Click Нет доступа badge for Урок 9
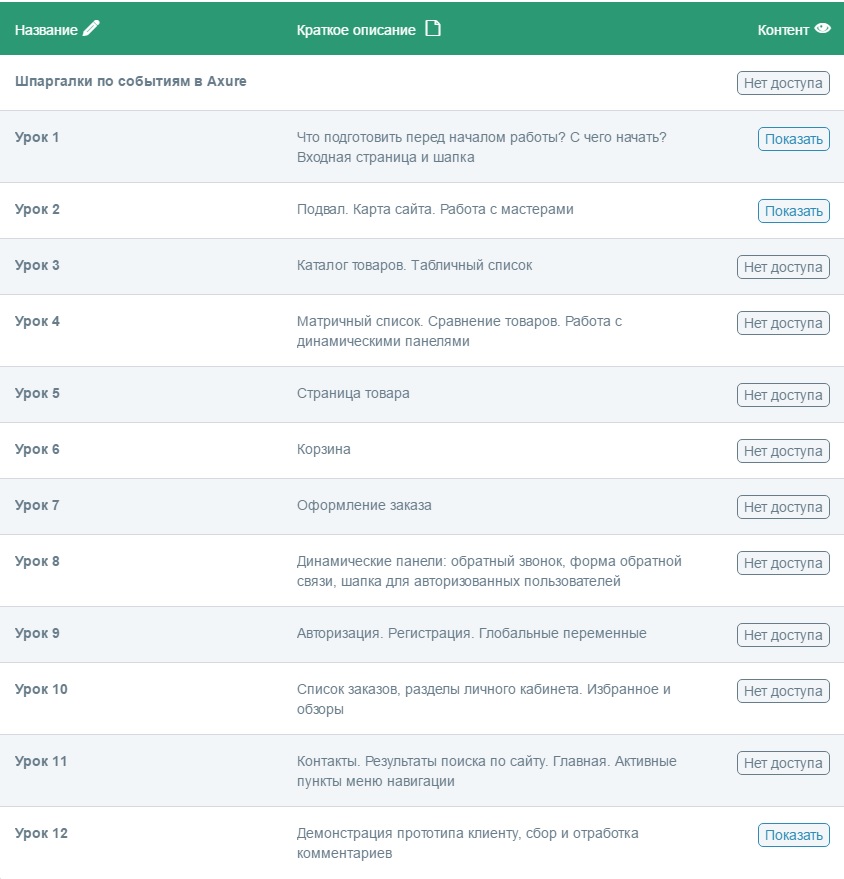The image size is (844, 879). point(783,635)
